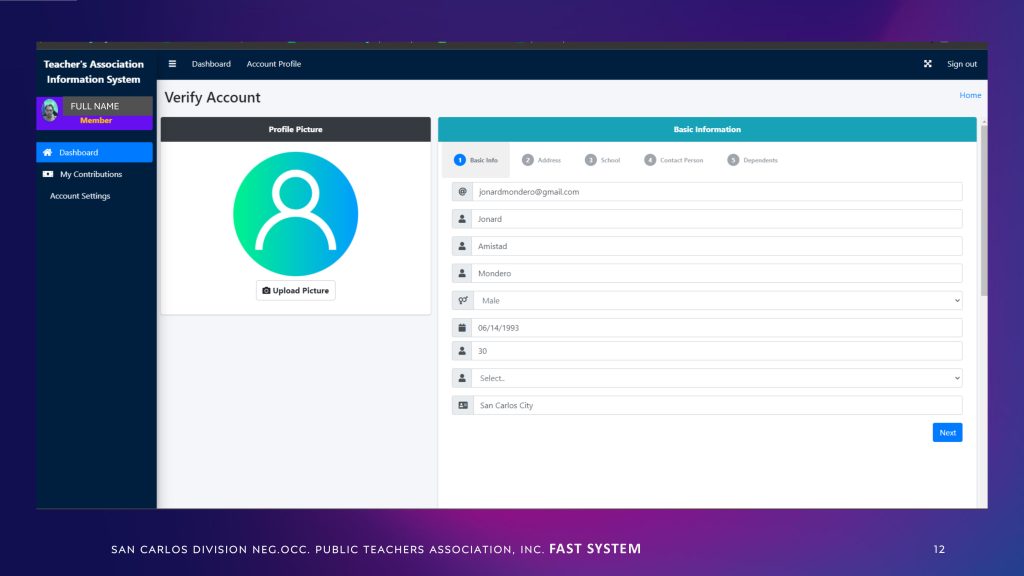
Task: Click the first name field containing Jonard
Action: pyautogui.click(x=717, y=219)
